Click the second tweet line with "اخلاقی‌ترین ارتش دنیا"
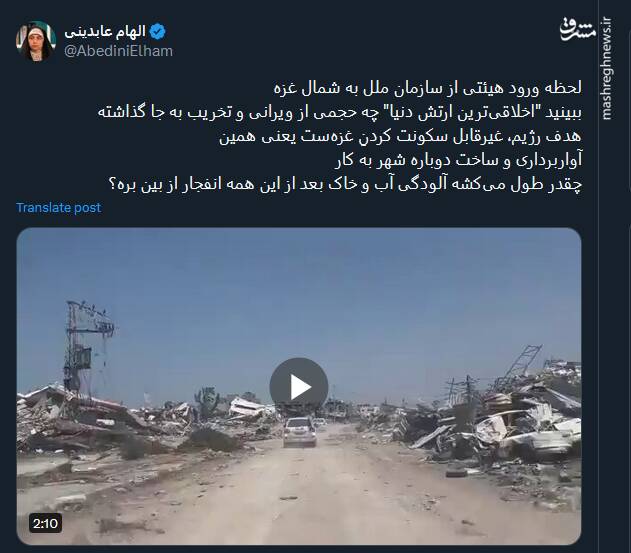Screen dimensions: 631x553 tap(340, 112)
